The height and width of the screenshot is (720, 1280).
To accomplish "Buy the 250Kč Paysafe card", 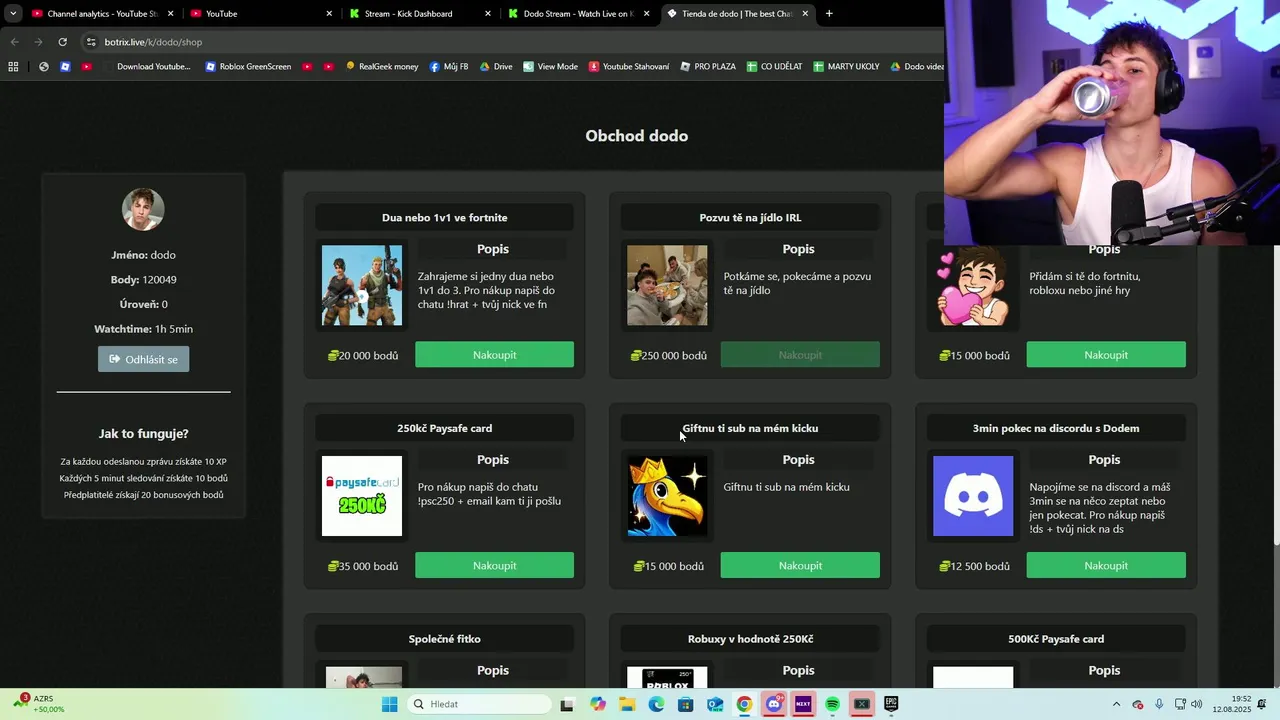I will (x=494, y=566).
